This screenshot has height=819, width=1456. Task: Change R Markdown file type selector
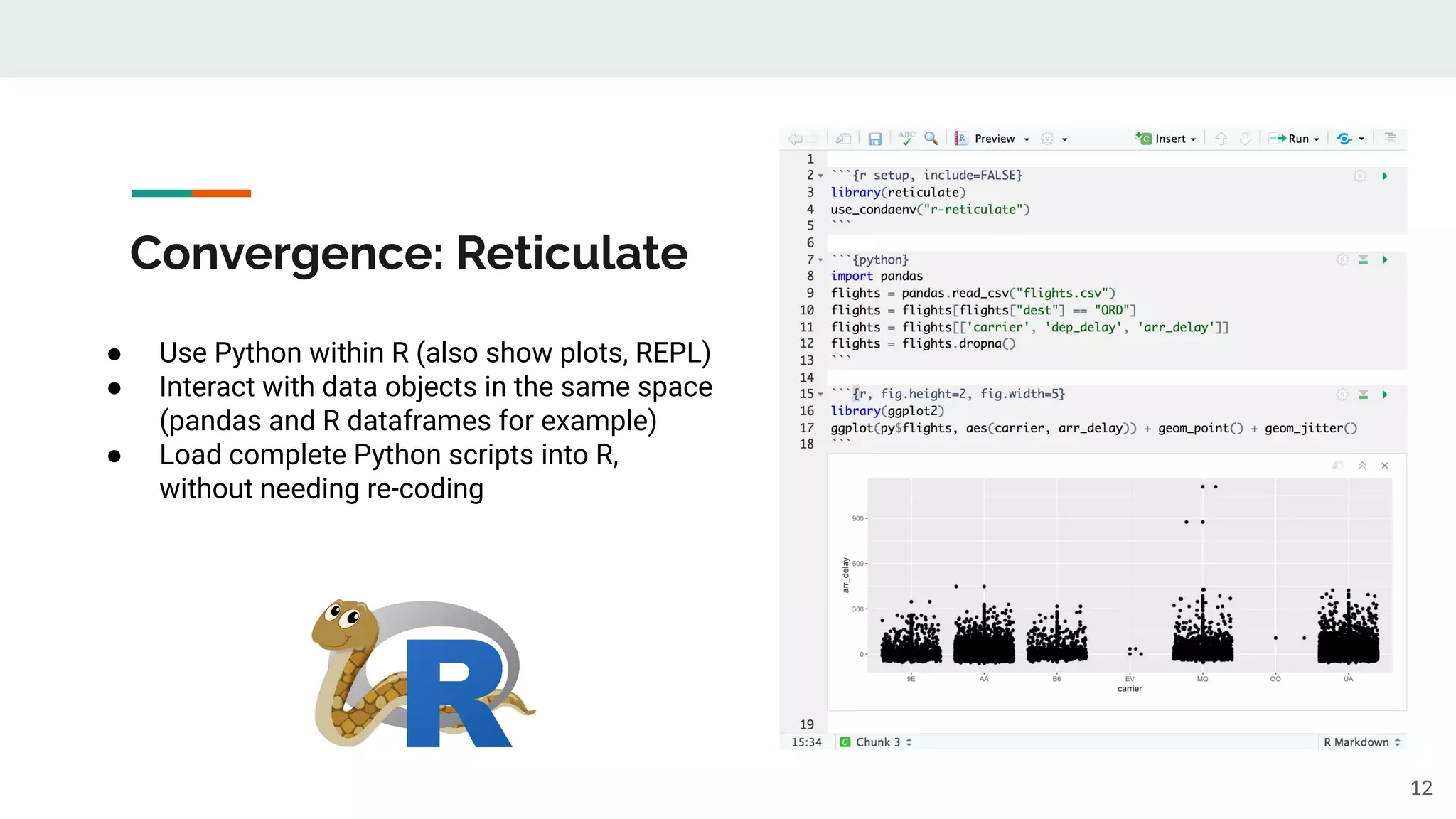point(1361,742)
